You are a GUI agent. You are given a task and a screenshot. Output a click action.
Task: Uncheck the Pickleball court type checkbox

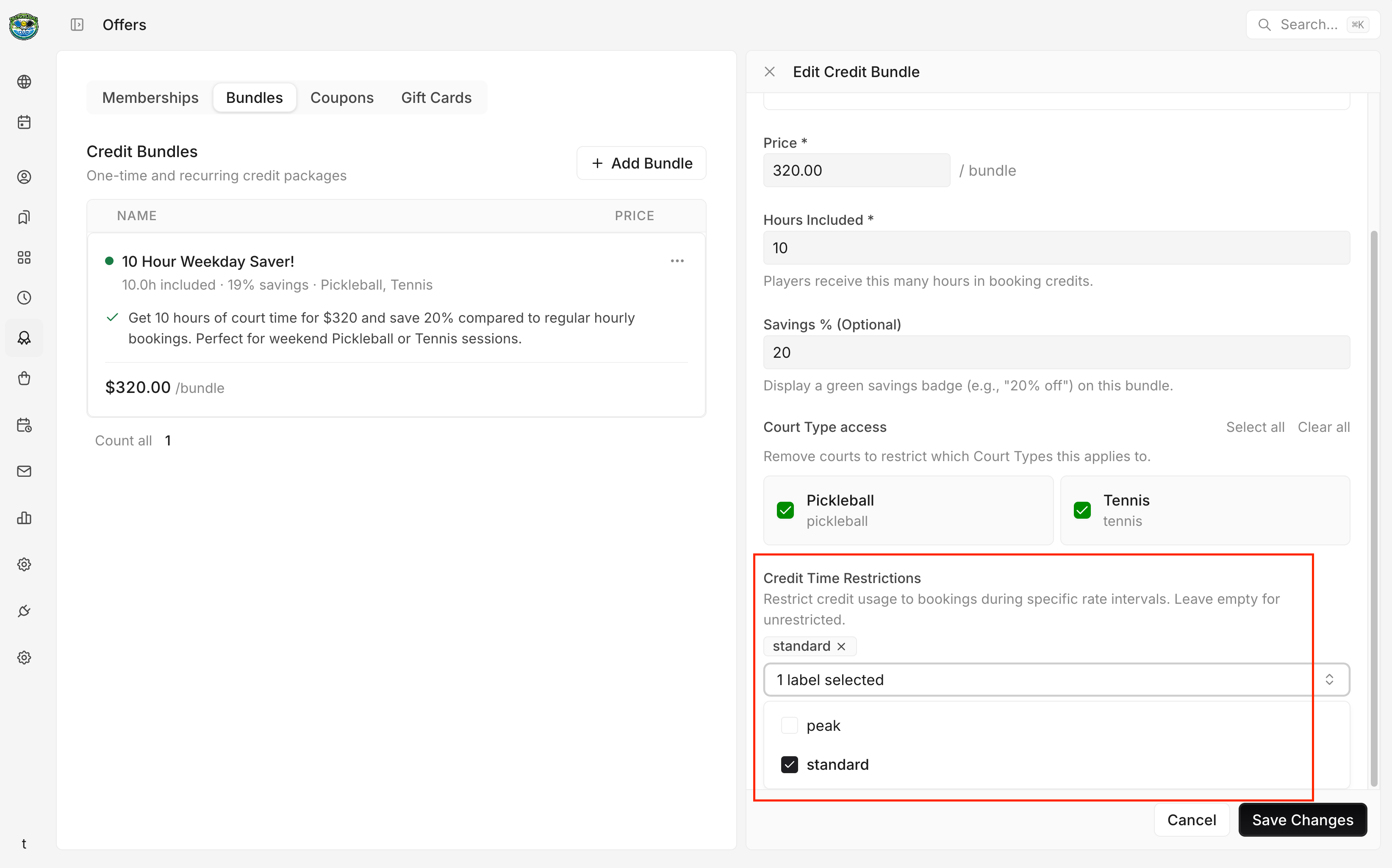[x=785, y=510]
